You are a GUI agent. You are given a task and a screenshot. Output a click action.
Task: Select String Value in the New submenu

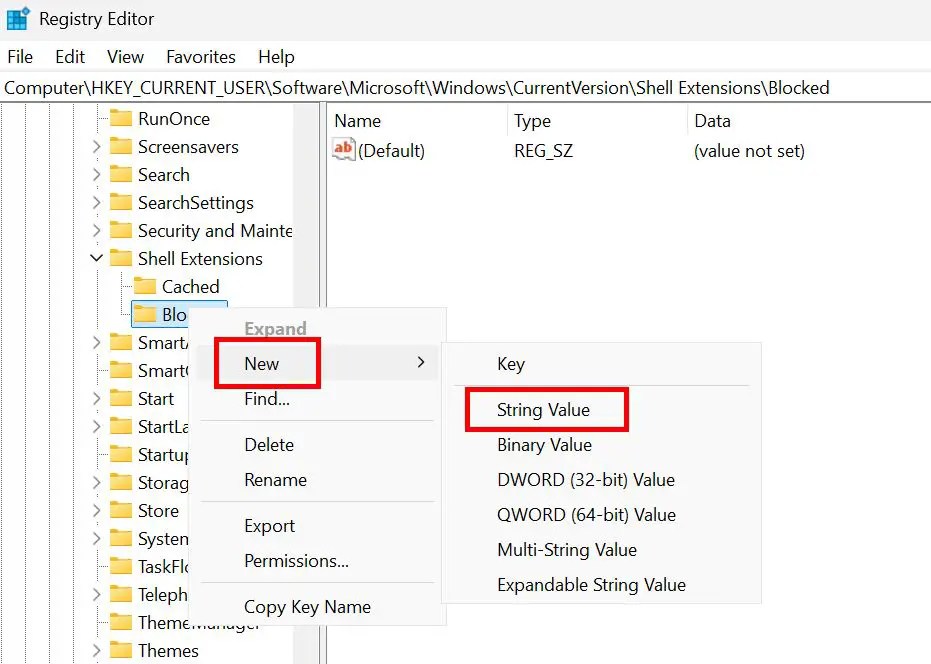click(x=601, y=410)
